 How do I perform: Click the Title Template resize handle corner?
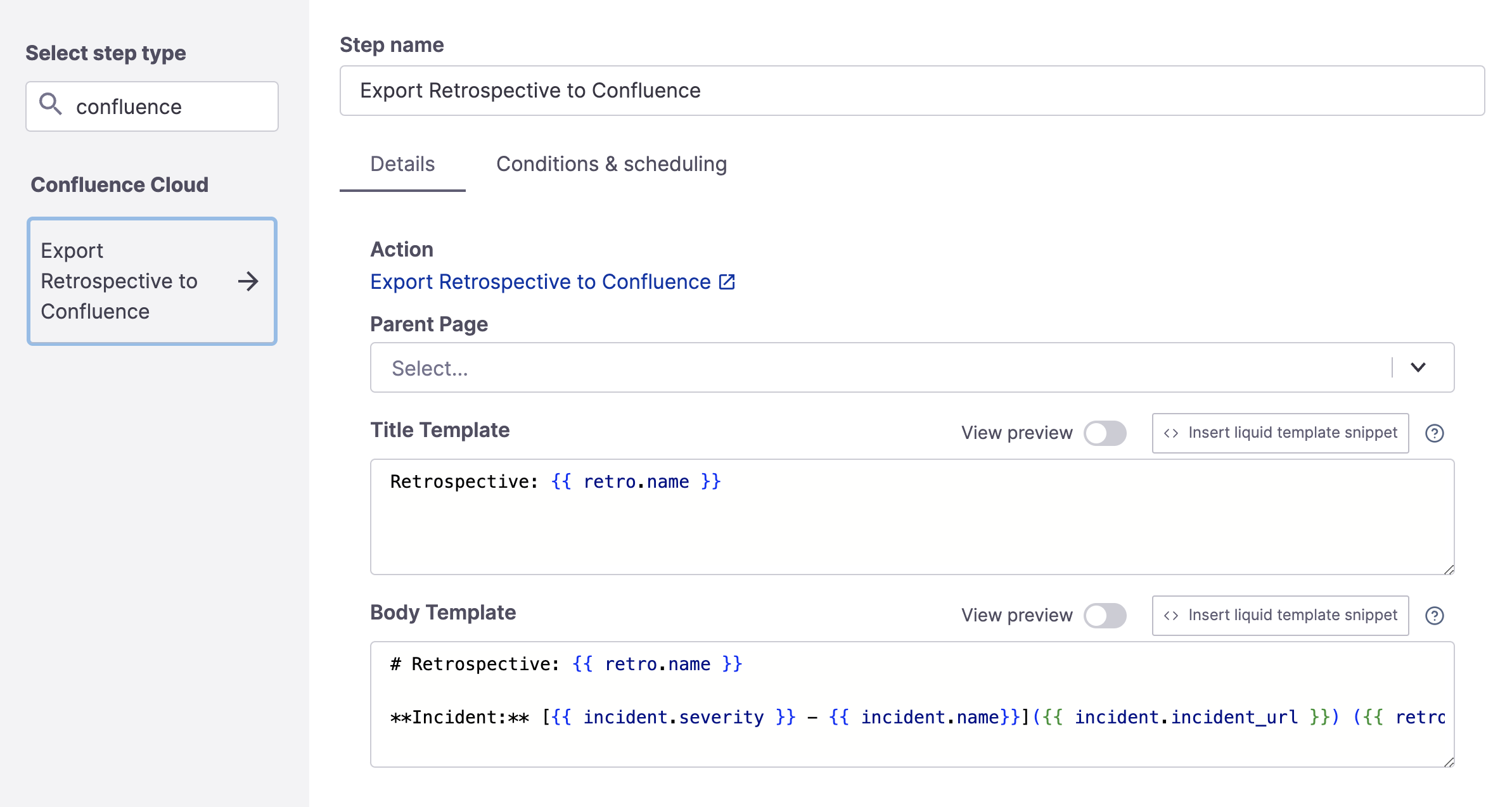pyautogui.click(x=1449, y=569)
